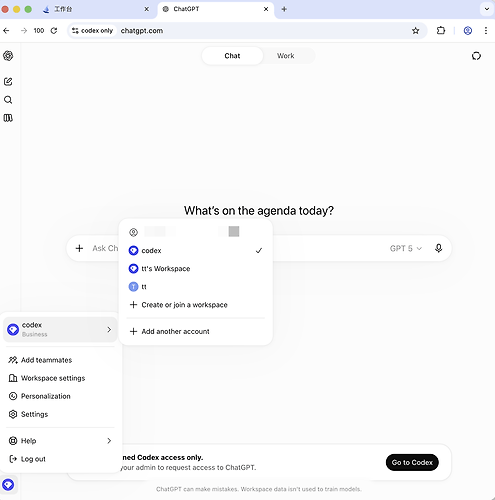Click the account email row icon

click(133, 232)
